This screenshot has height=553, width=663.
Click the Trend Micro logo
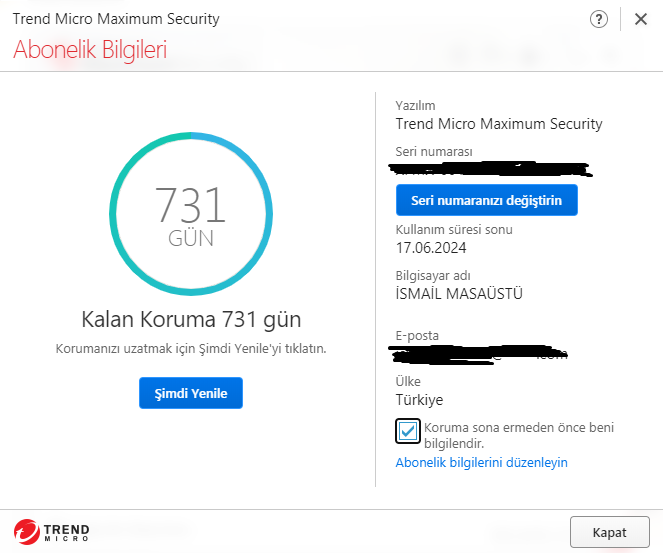[52, 531]
